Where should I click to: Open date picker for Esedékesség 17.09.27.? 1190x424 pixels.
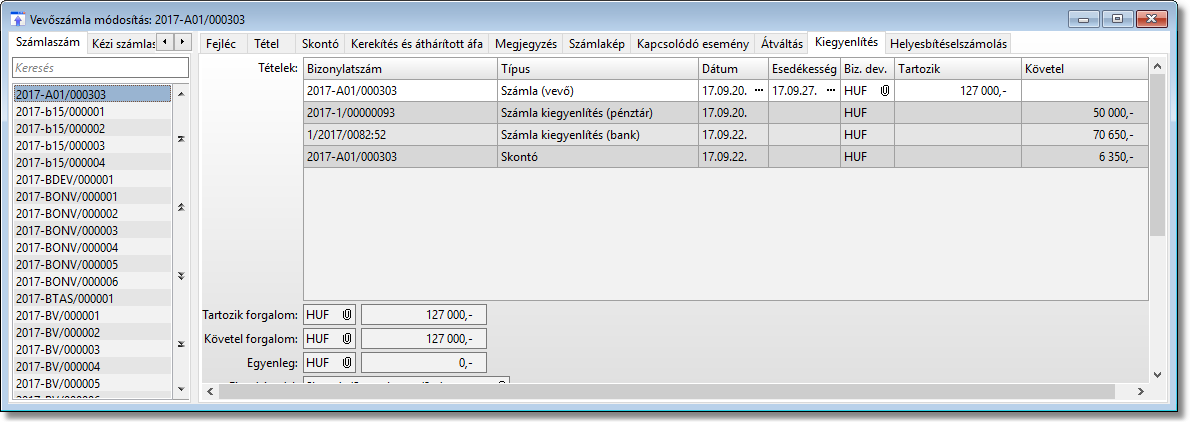tap(830, 90)
